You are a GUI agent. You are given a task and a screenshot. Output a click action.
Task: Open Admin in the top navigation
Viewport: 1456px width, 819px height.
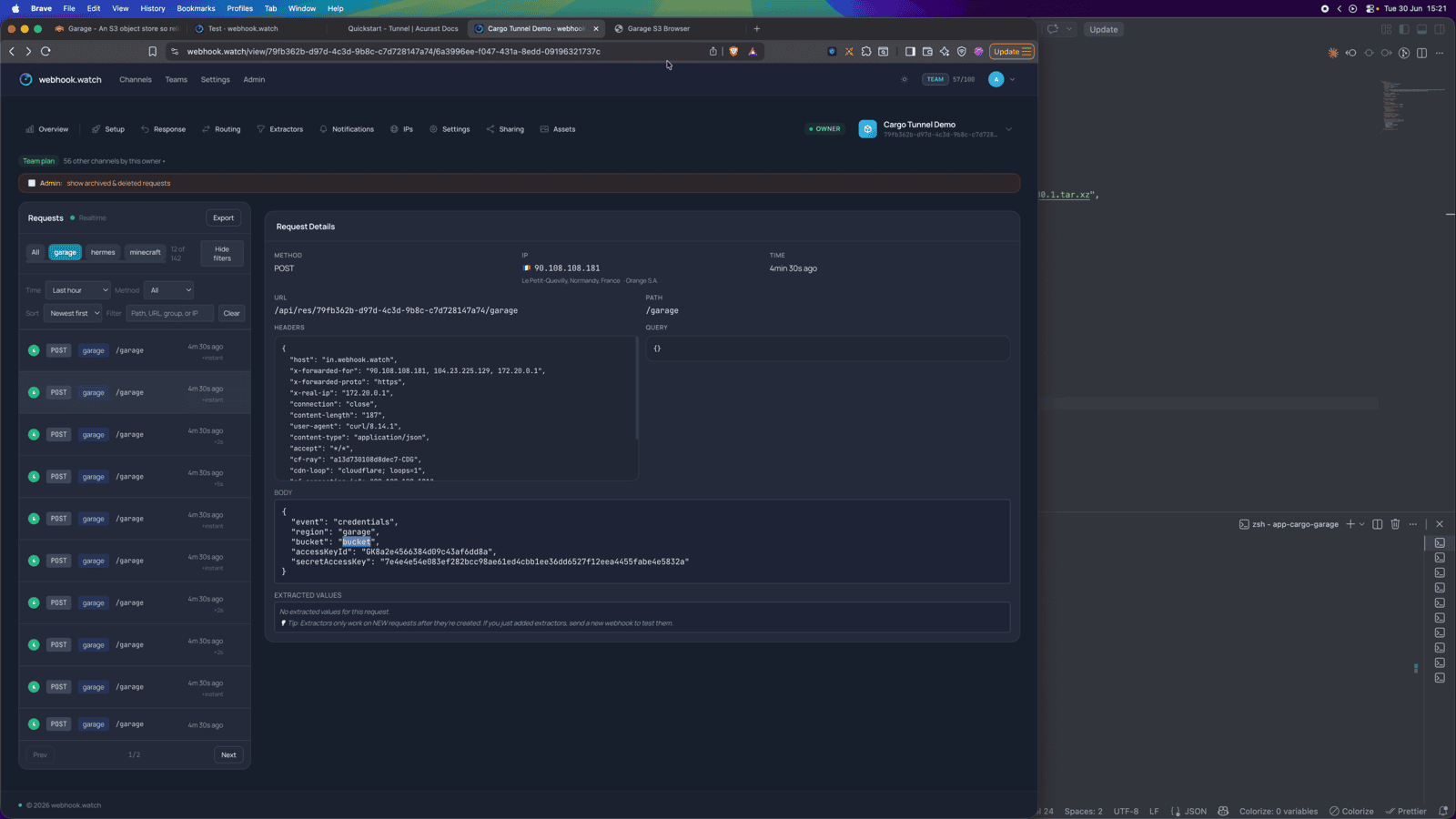(254, 79)
